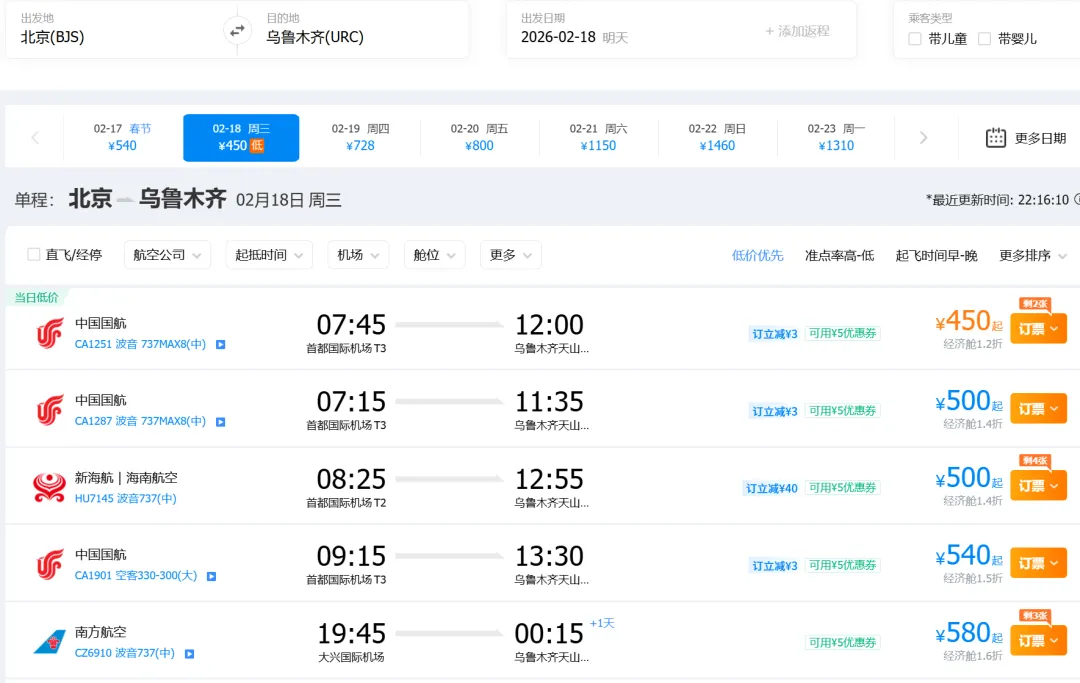The image size is (1080, 683).
Task: Sort by 低价优先
Action: [x=758, y=255]
